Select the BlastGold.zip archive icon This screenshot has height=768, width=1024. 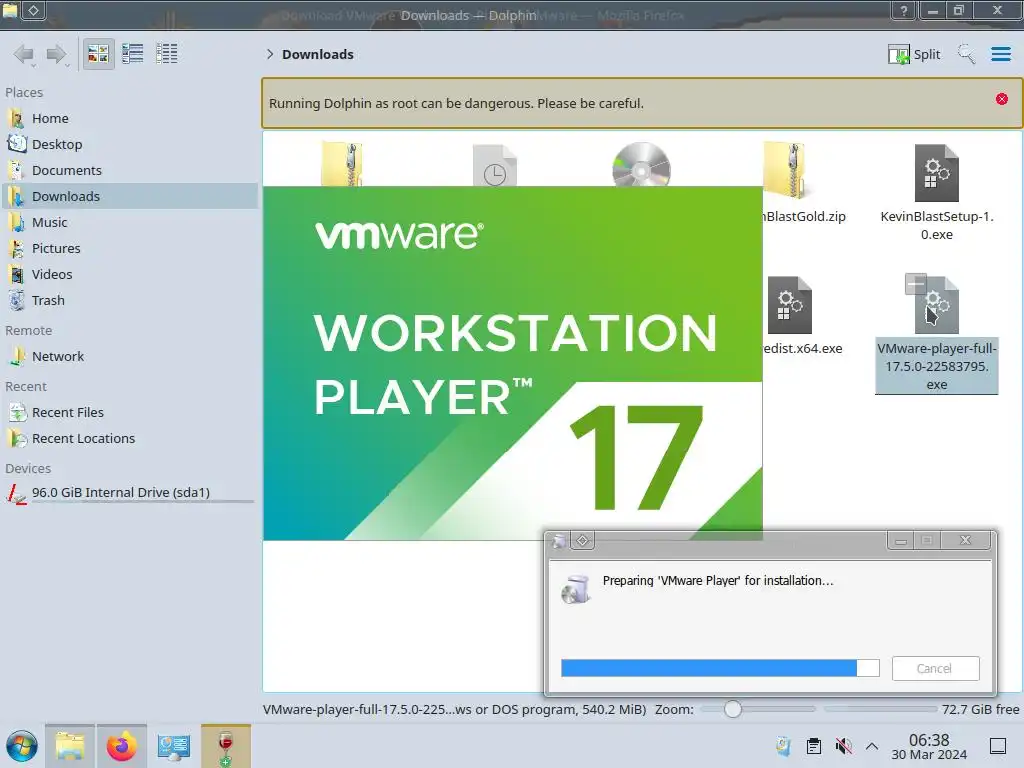tap(786, 171)
